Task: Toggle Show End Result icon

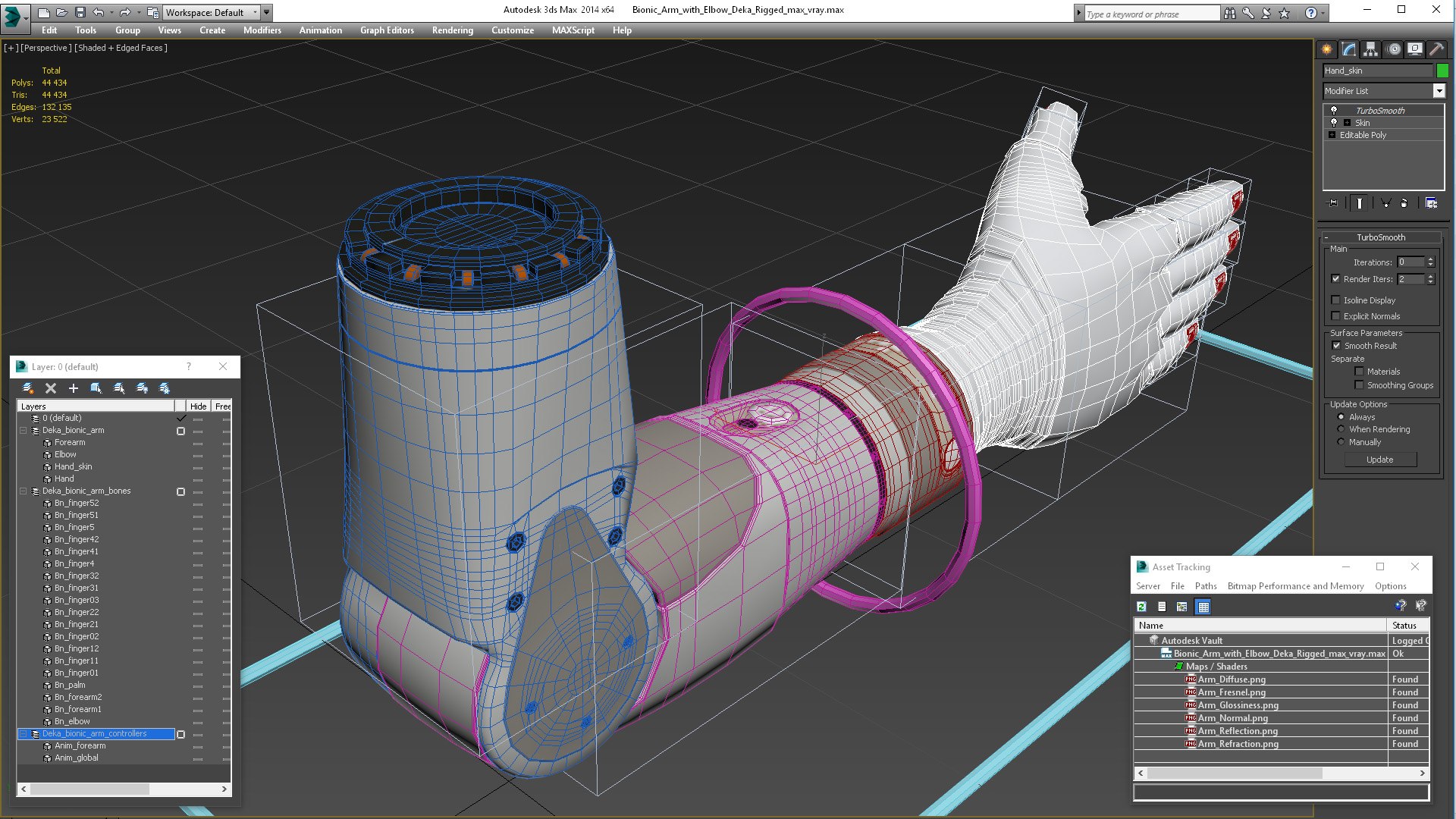Action: click(1360, 203)
